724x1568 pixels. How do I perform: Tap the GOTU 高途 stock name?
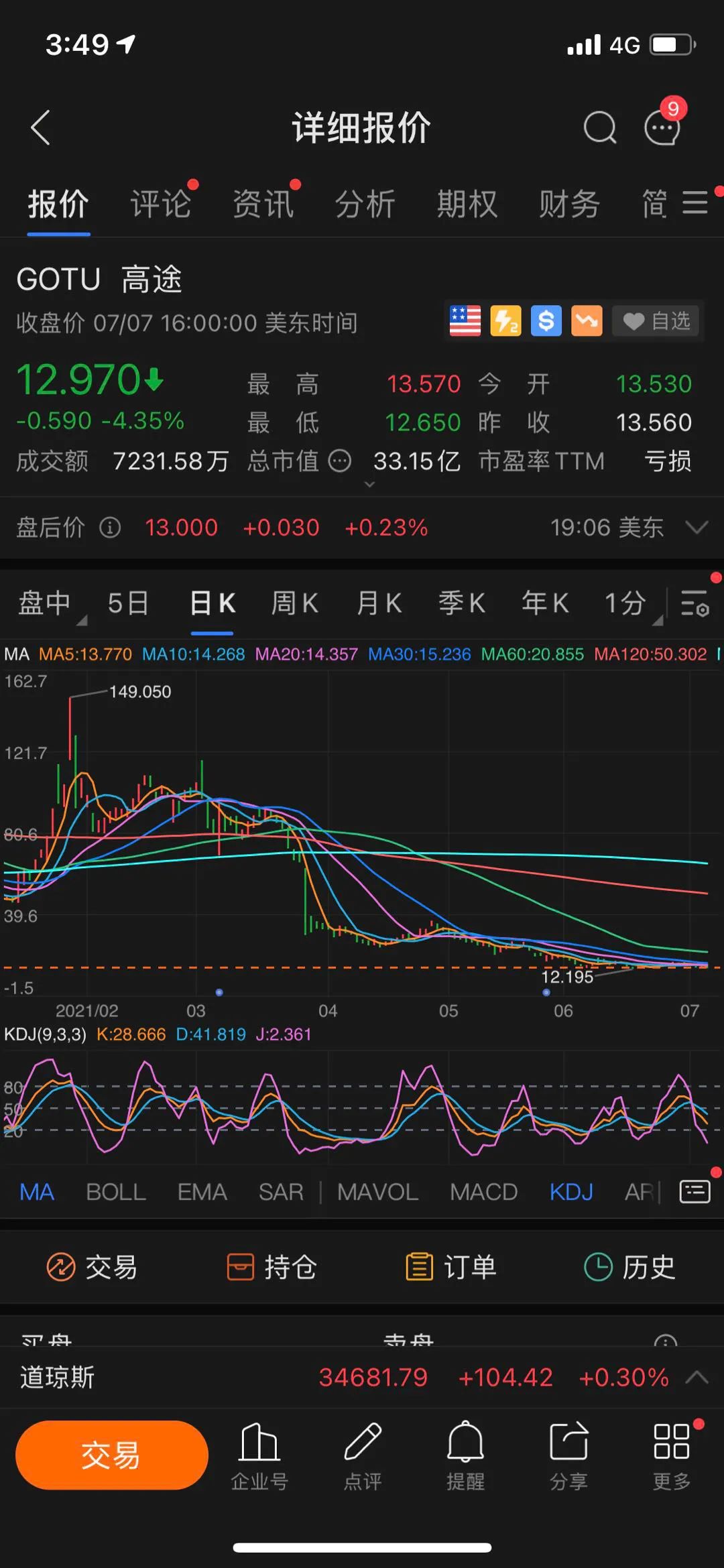click(99, 279)
